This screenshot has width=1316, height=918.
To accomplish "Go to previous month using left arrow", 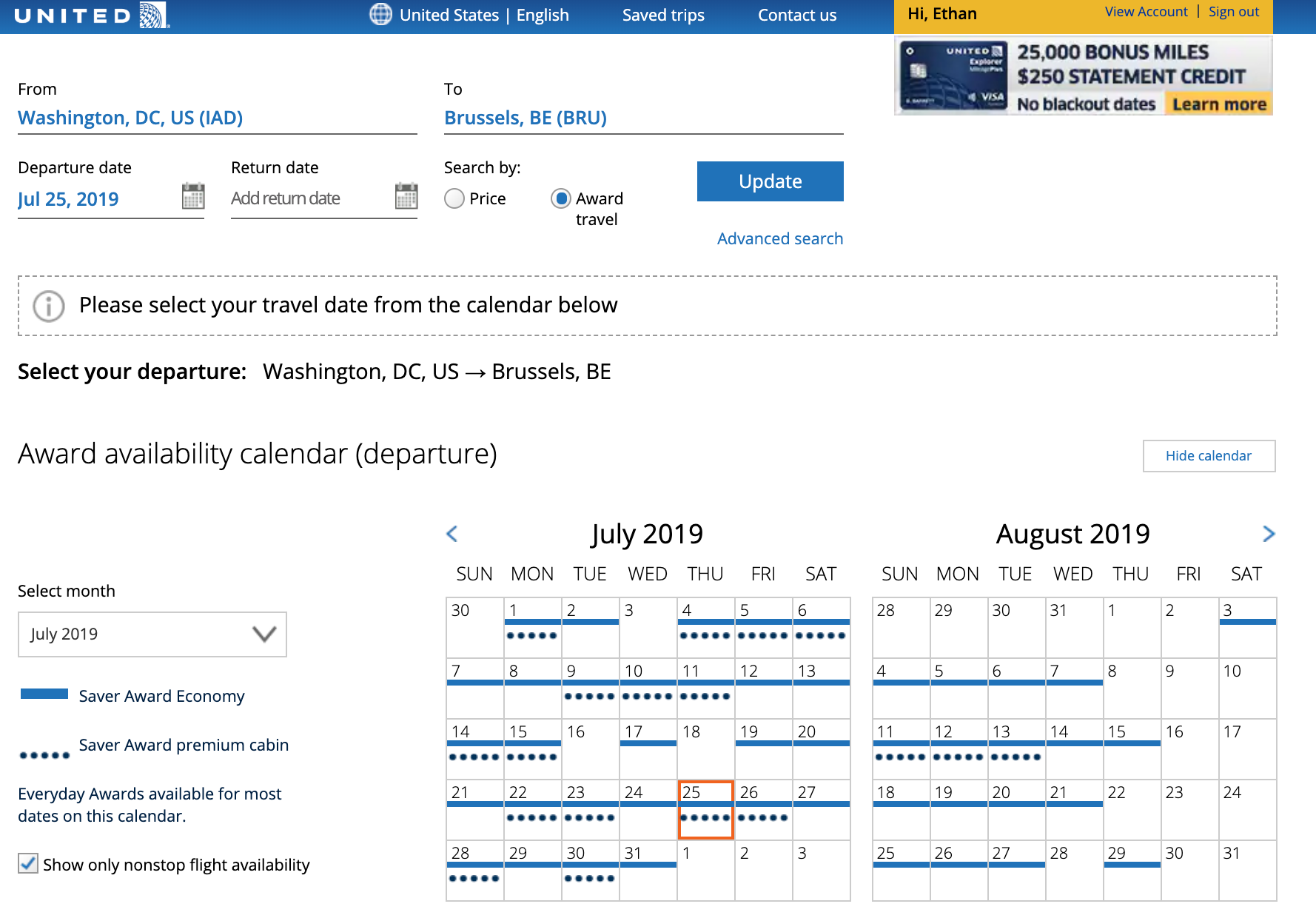I will tap(452, 534).
